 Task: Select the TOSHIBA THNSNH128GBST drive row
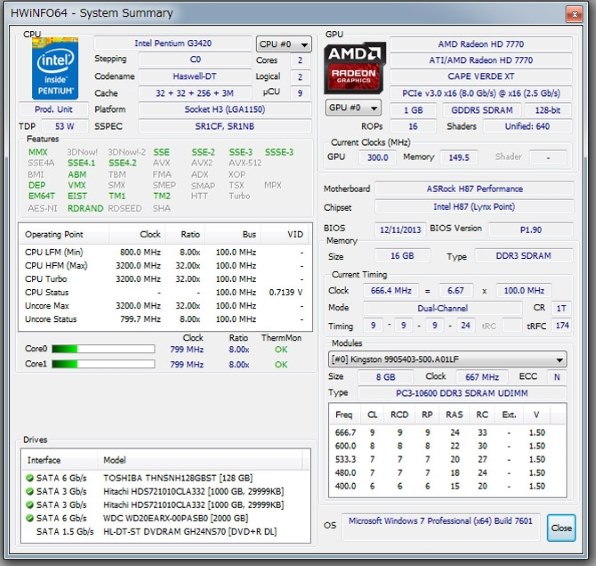(165, 478)
